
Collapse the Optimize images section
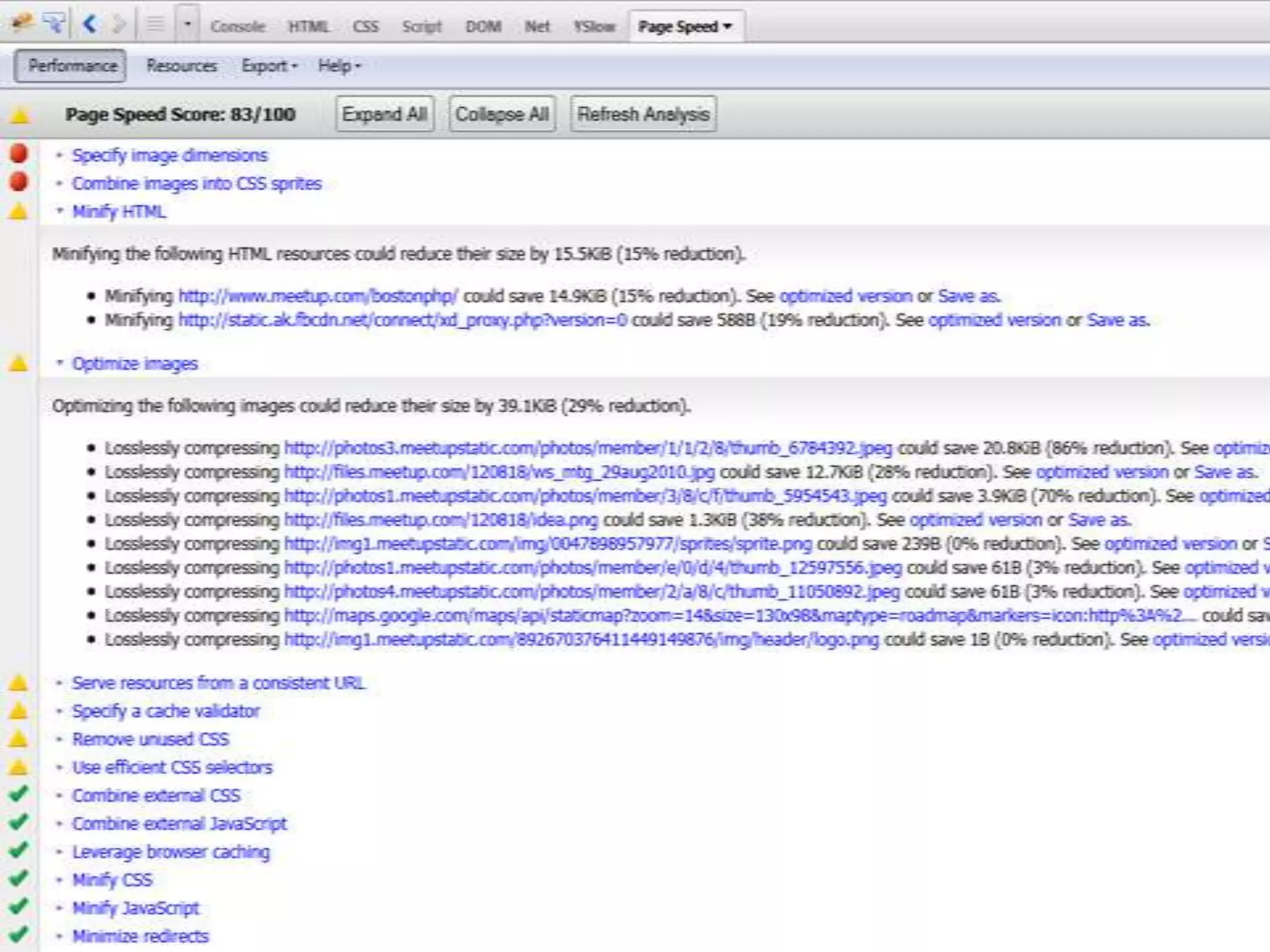point(134,364)
